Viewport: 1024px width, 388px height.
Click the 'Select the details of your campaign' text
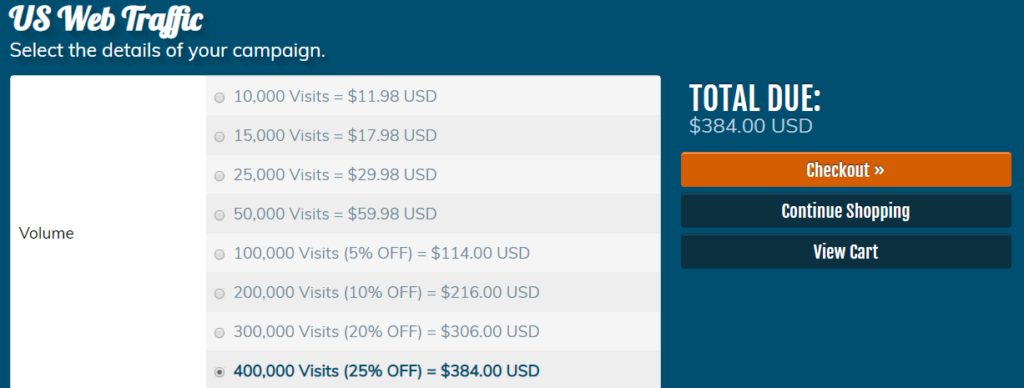pyautogui.click(x=167, y=50)
